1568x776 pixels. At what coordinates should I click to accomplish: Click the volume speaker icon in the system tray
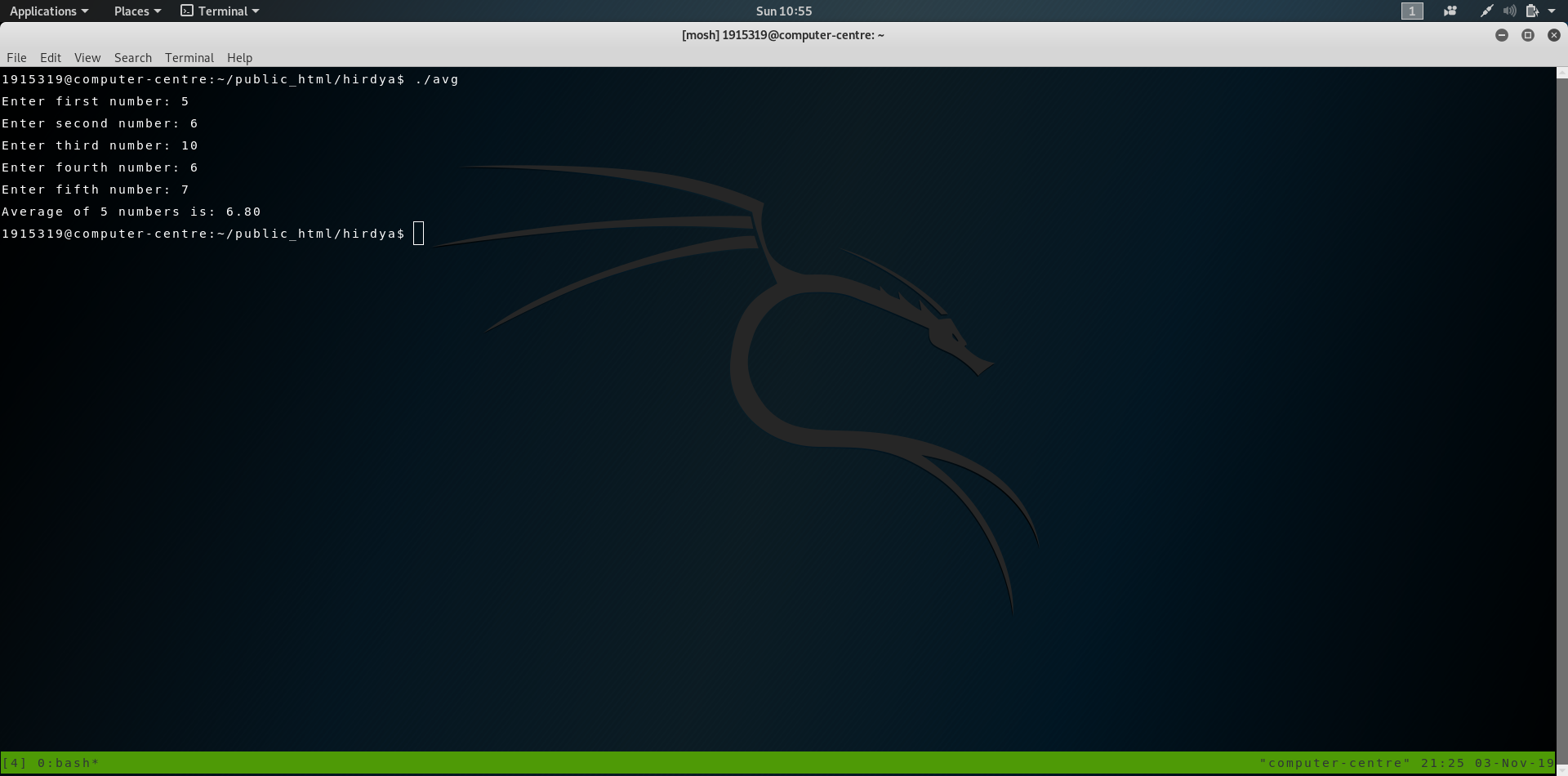click(x=1509, y=11)
